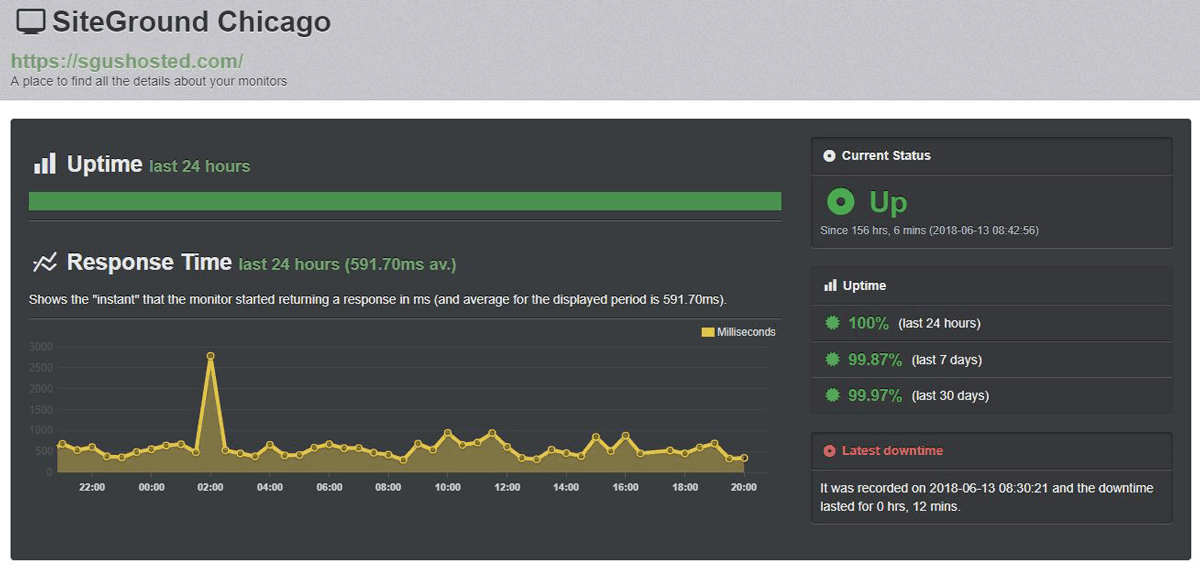Click the red Latest downtime icon
Viewport: 1200px width, 569px height.
point(829,451)
